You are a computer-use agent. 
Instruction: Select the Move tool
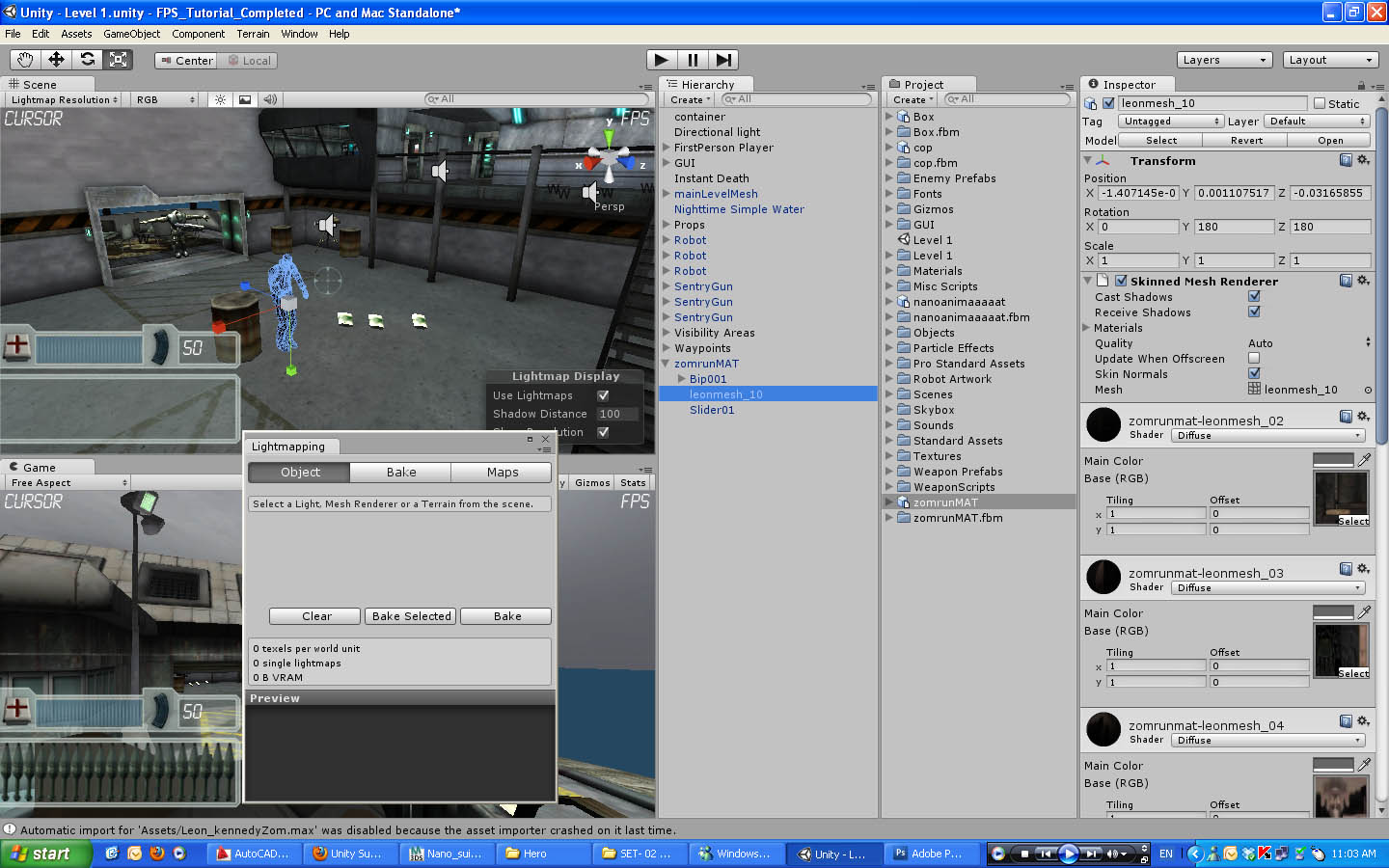coord(56,59)
